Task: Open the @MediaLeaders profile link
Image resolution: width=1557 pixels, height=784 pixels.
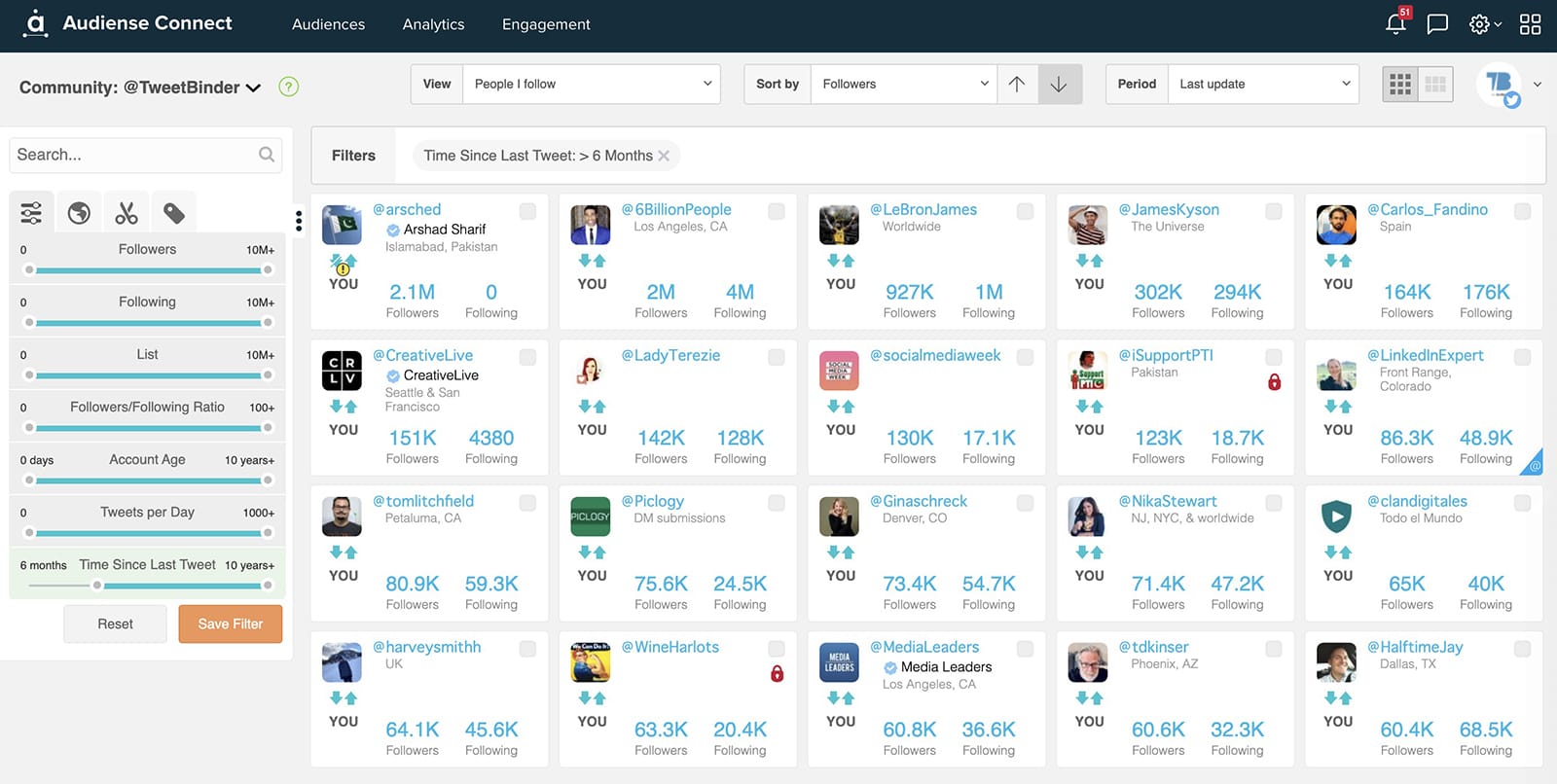Action: tap(924, 647)
